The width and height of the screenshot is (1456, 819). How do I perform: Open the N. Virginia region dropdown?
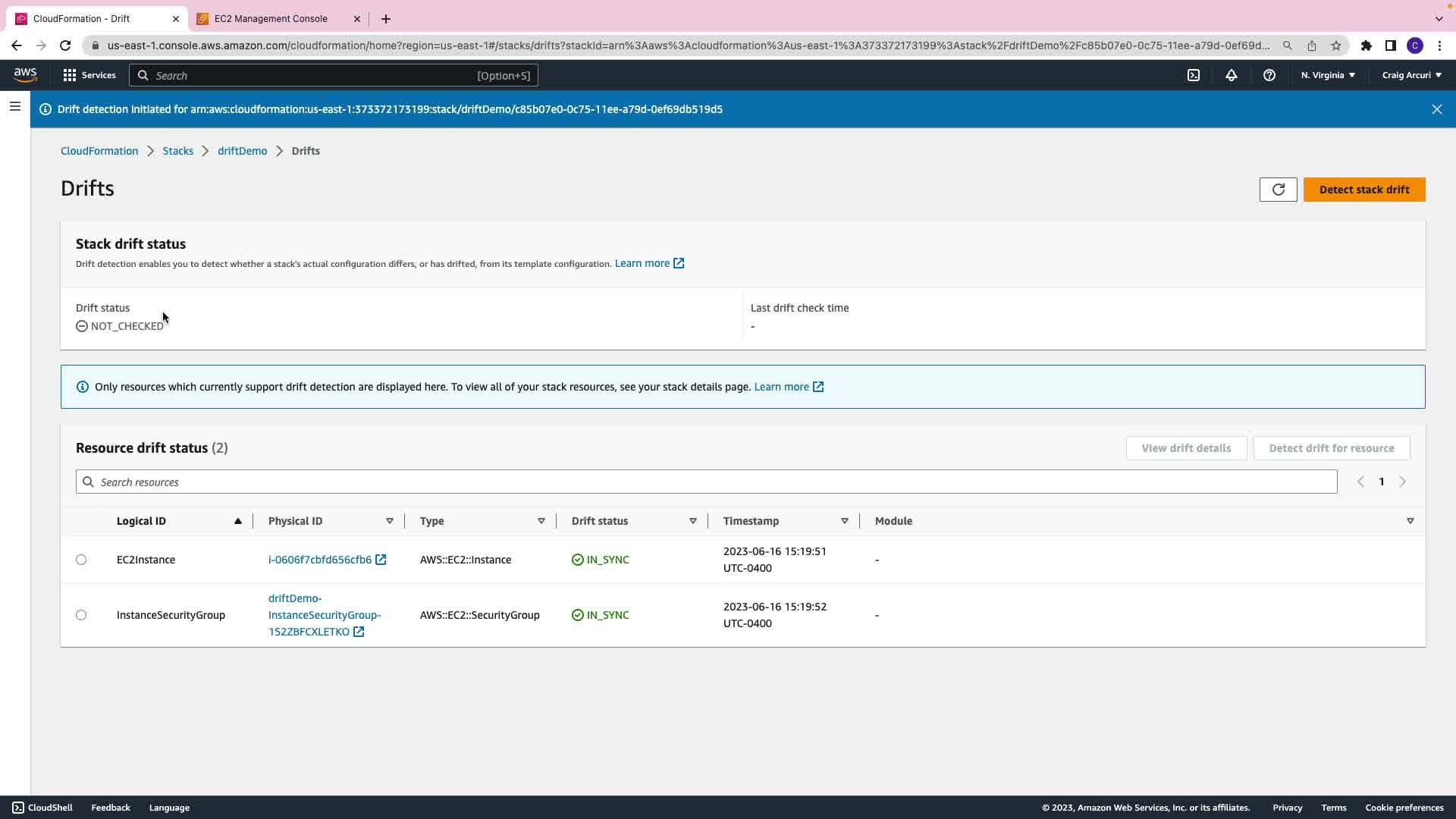[1328, 75]
